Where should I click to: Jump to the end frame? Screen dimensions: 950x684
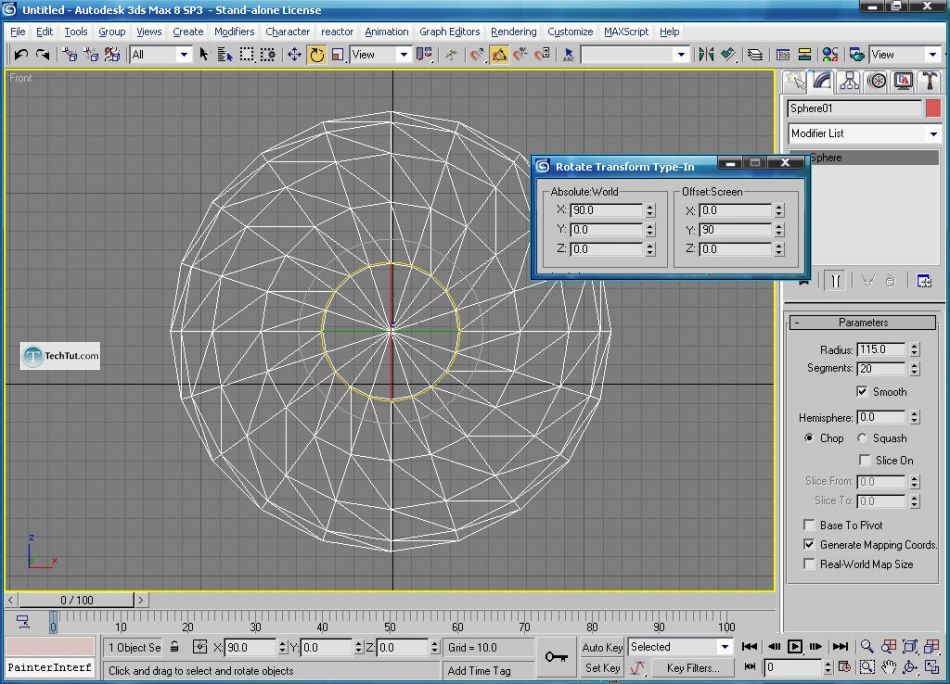pyautogui.click(x=840, y=646)
